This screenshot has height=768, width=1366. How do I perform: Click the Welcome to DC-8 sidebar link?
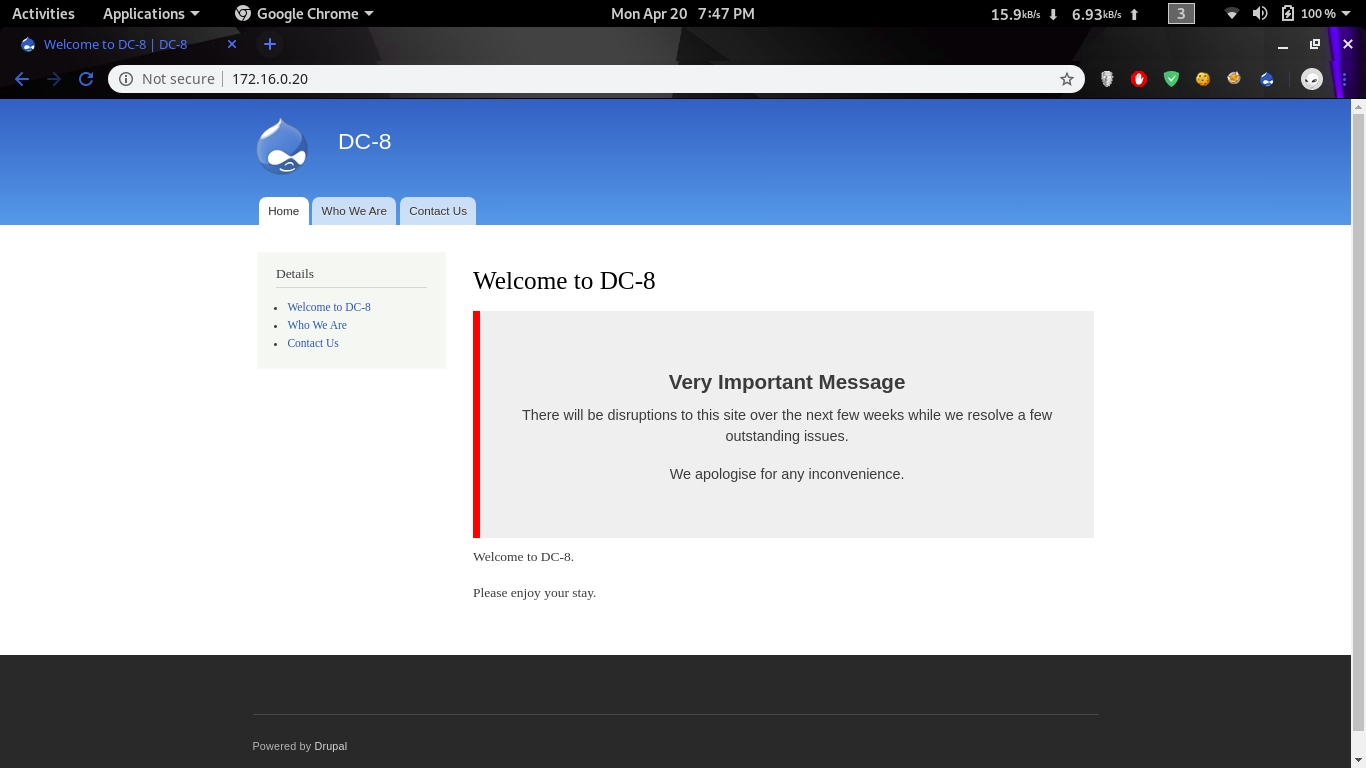[329, 307]
